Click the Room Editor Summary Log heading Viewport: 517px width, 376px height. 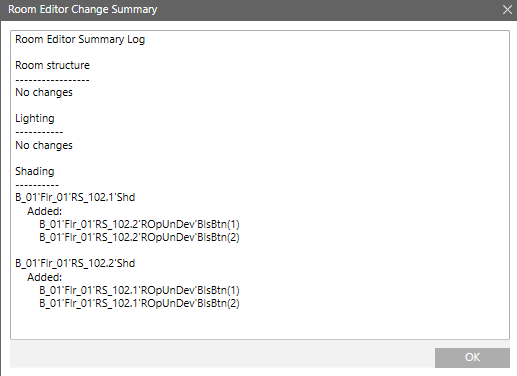(80, 39)
